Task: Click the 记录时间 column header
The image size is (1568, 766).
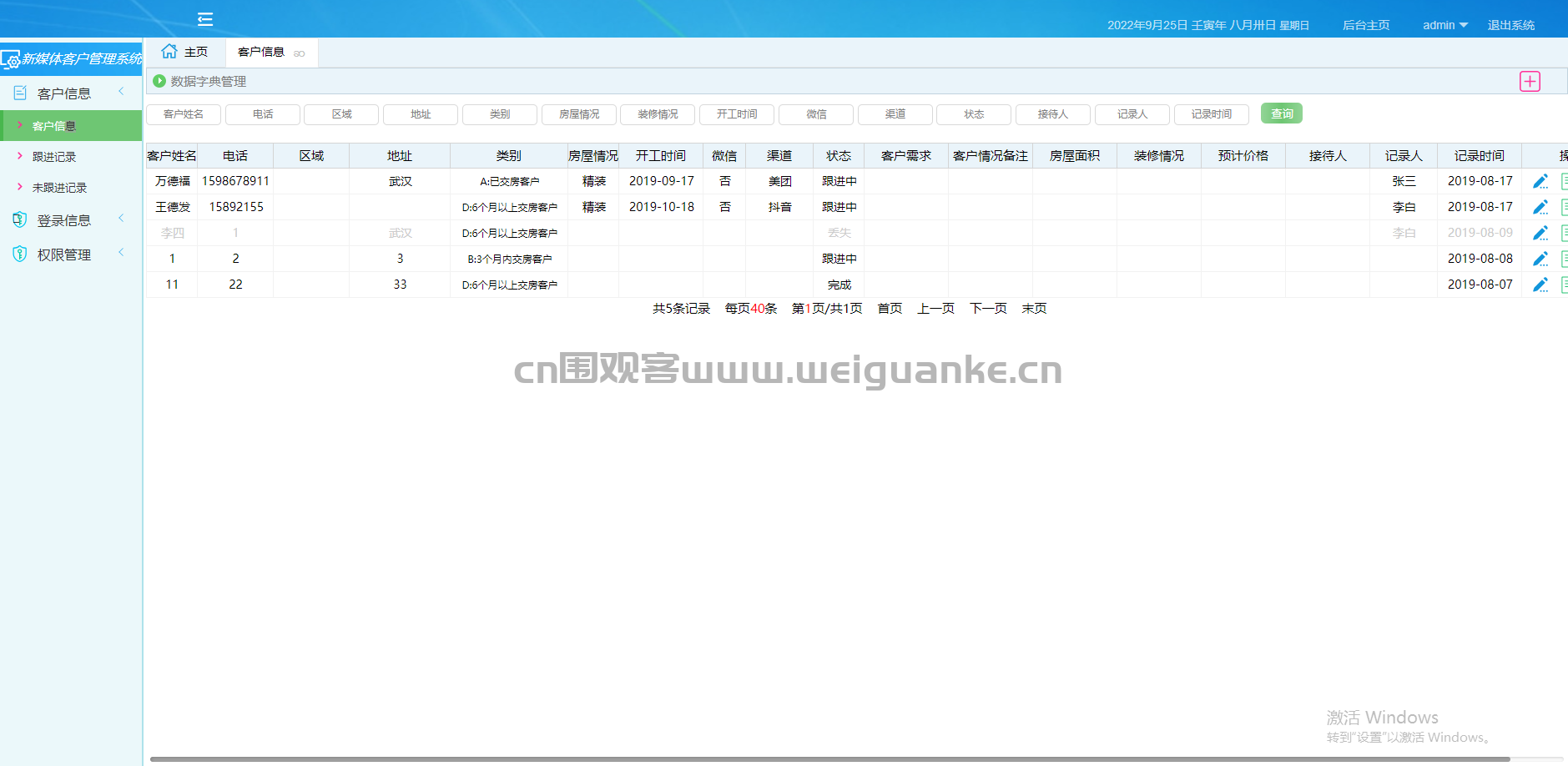Action: (1480, 156)
